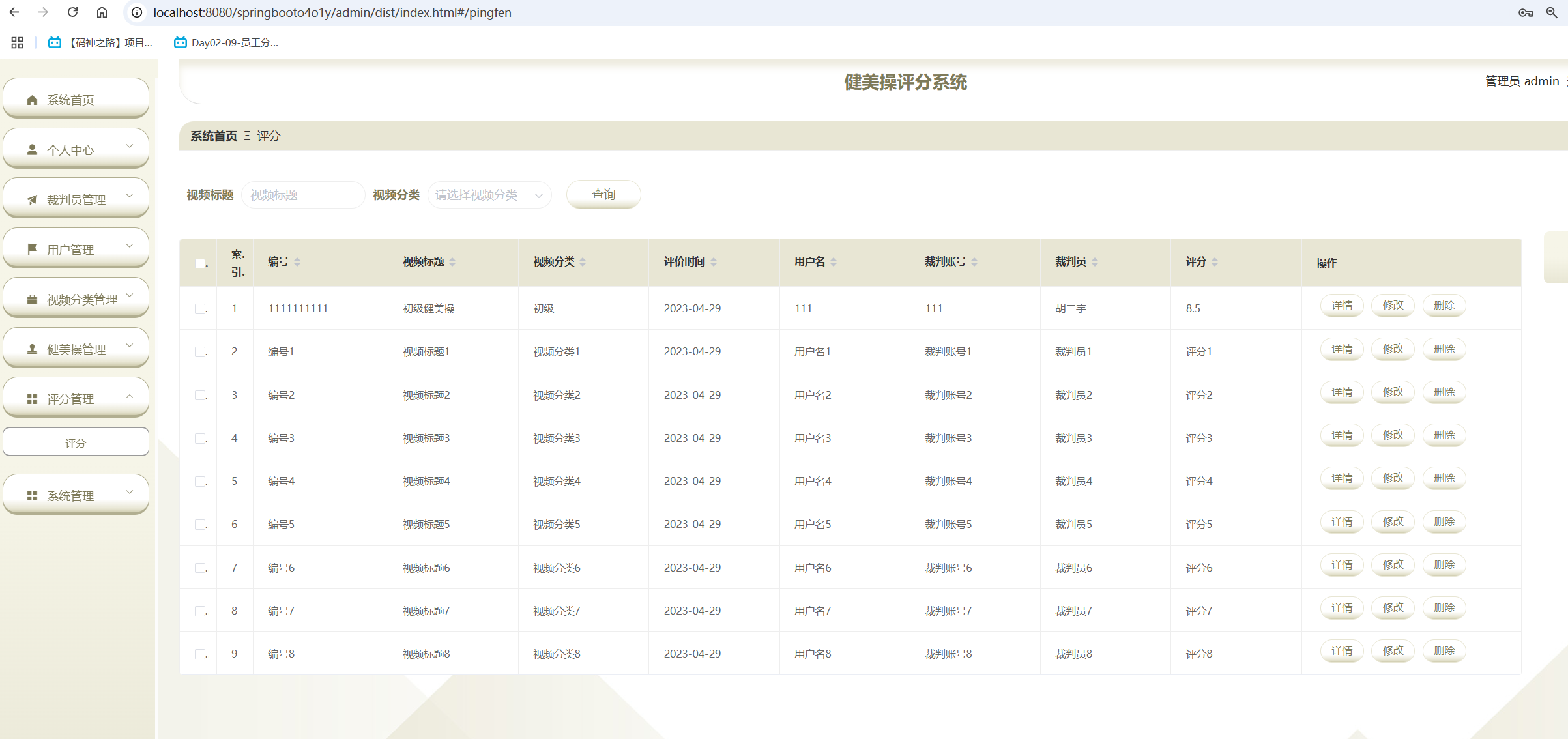Open the 【码神之路】项目 bookmark
This screenshot has width=1568, height=739.
tap(101, 42)
